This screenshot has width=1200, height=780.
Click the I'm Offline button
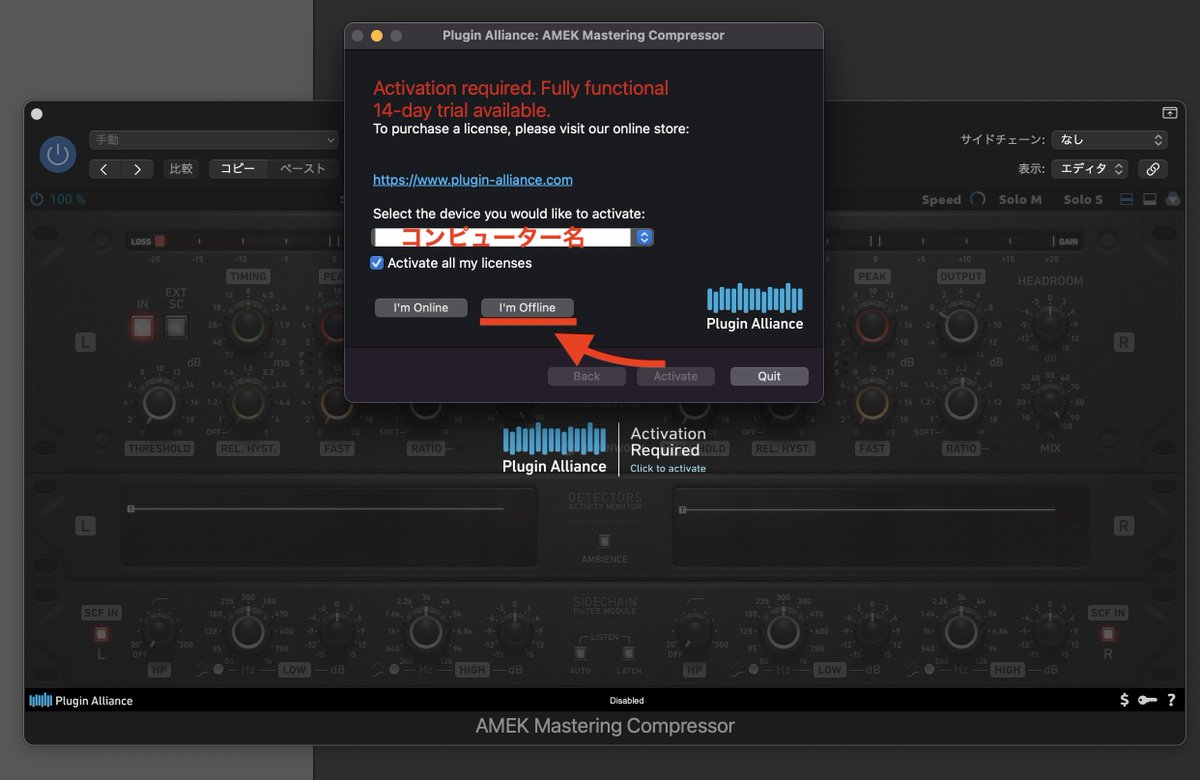[x=527, y=307]
